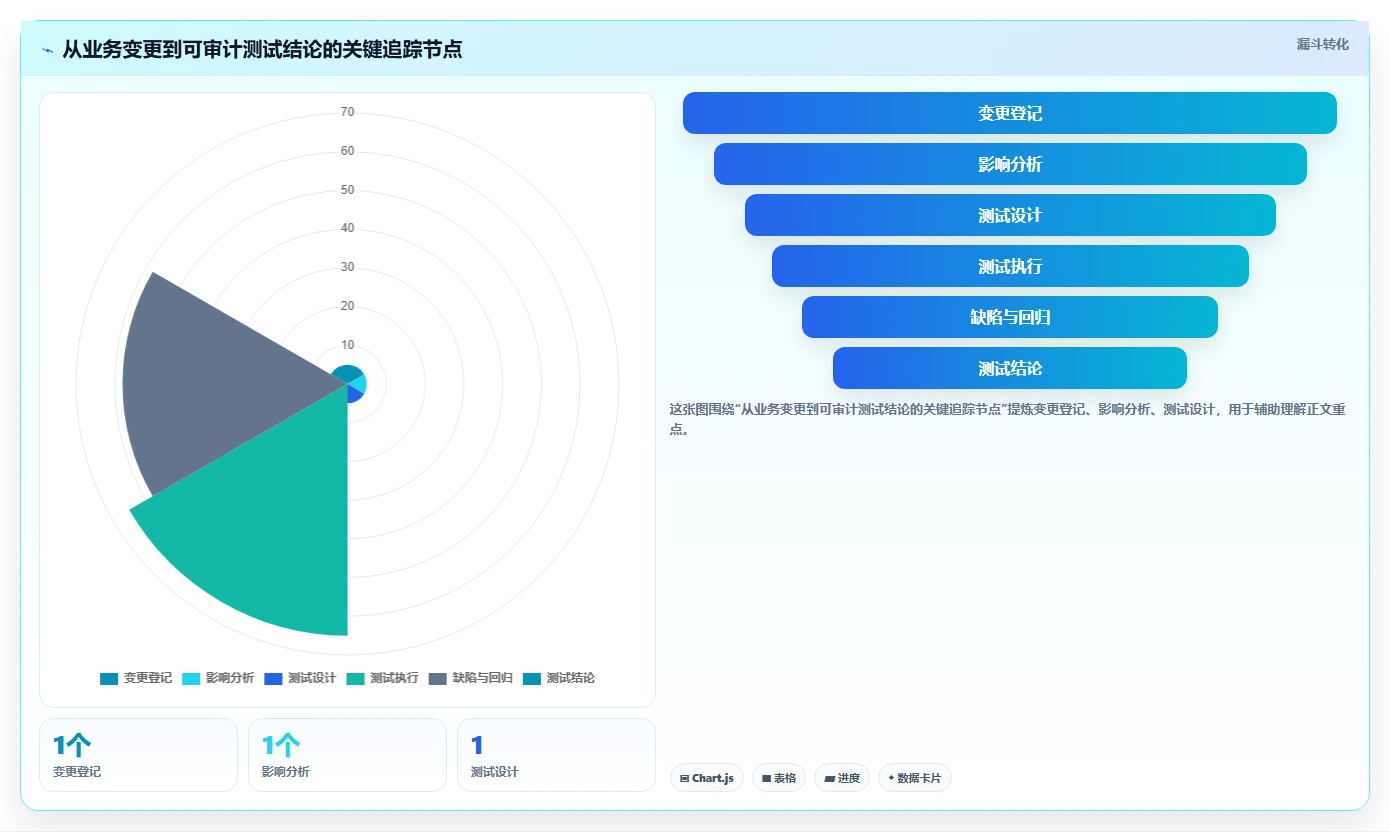
Task: Click the axis tick label 30
Action: pos(347,267)
